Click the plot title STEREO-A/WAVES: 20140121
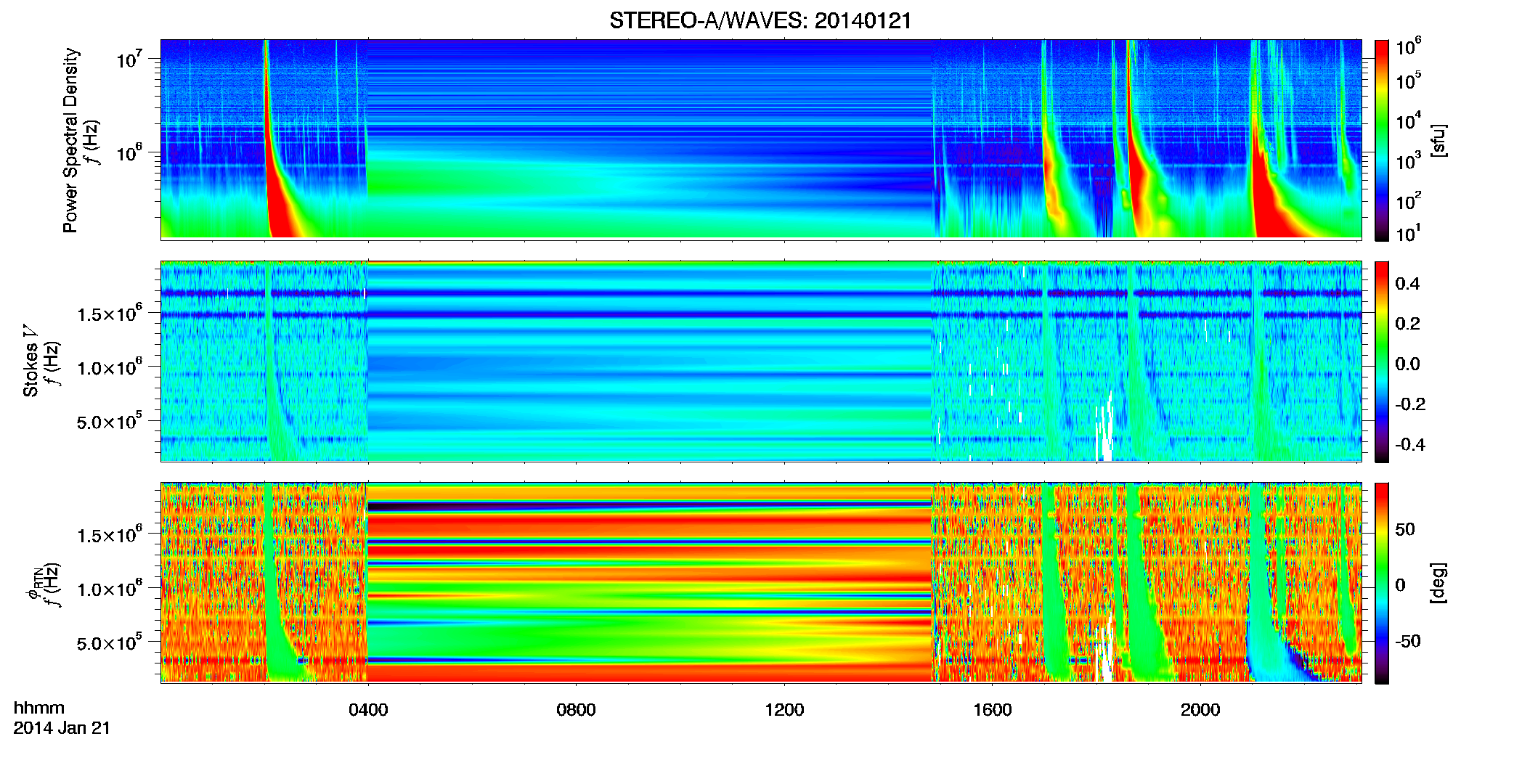Image resolution: width=1522 pixels, height=784 pixels. coord(760,20)
